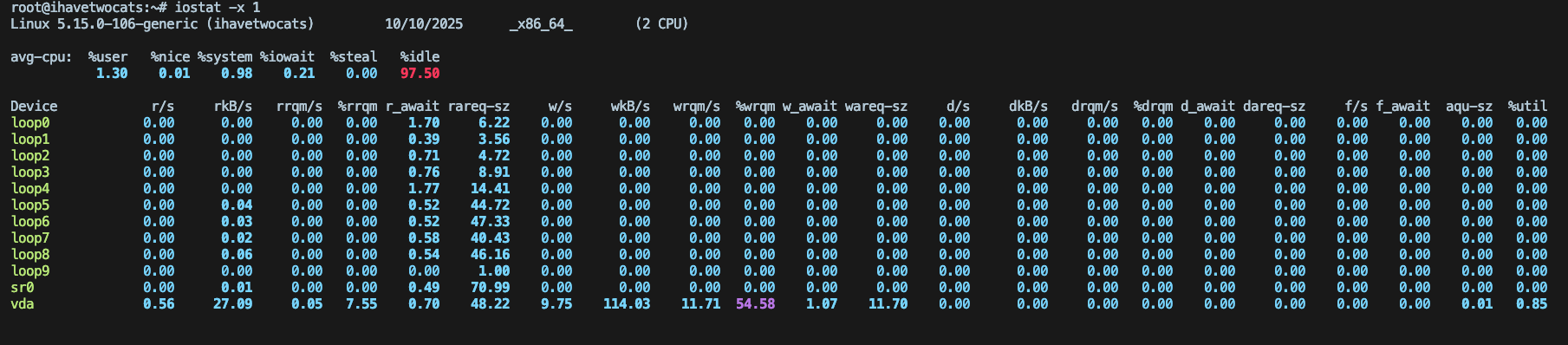Screen dimensions: 1568x345
Task: Click the device name 'loop6'
Action: [x=30, y=222]
